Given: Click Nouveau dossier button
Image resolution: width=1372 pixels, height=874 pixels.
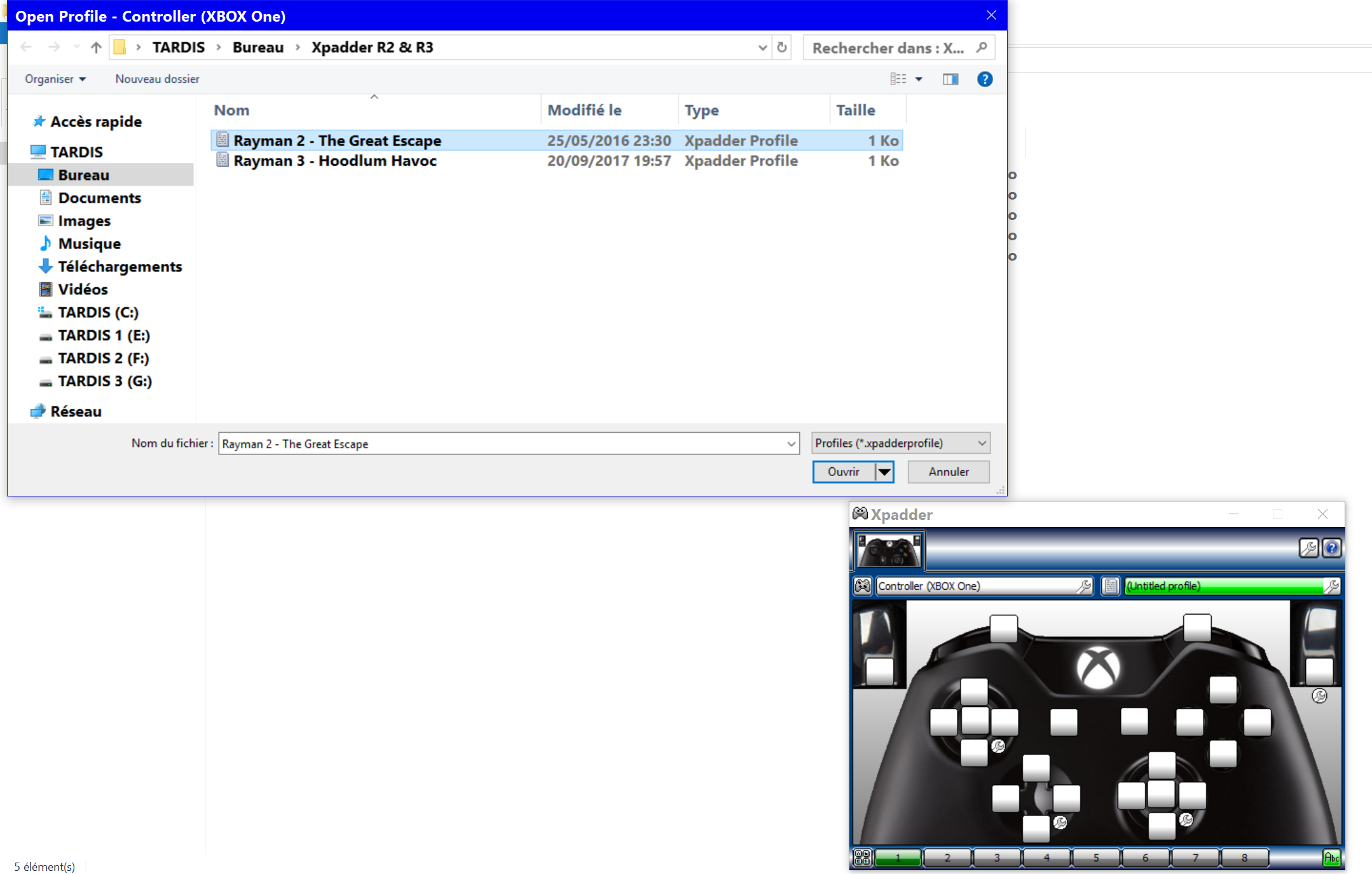Looking at the screenshot, I should click(157, 79).
